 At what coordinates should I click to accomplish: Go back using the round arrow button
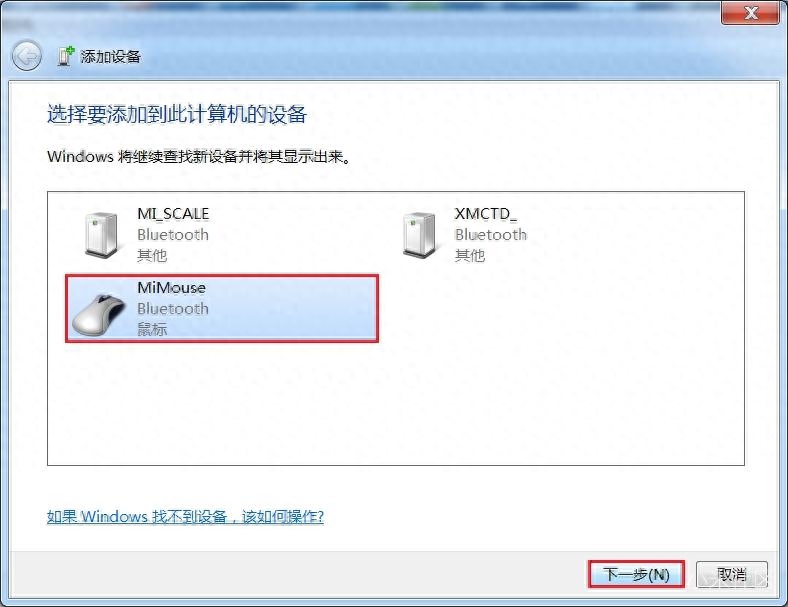tap(26, 56)
